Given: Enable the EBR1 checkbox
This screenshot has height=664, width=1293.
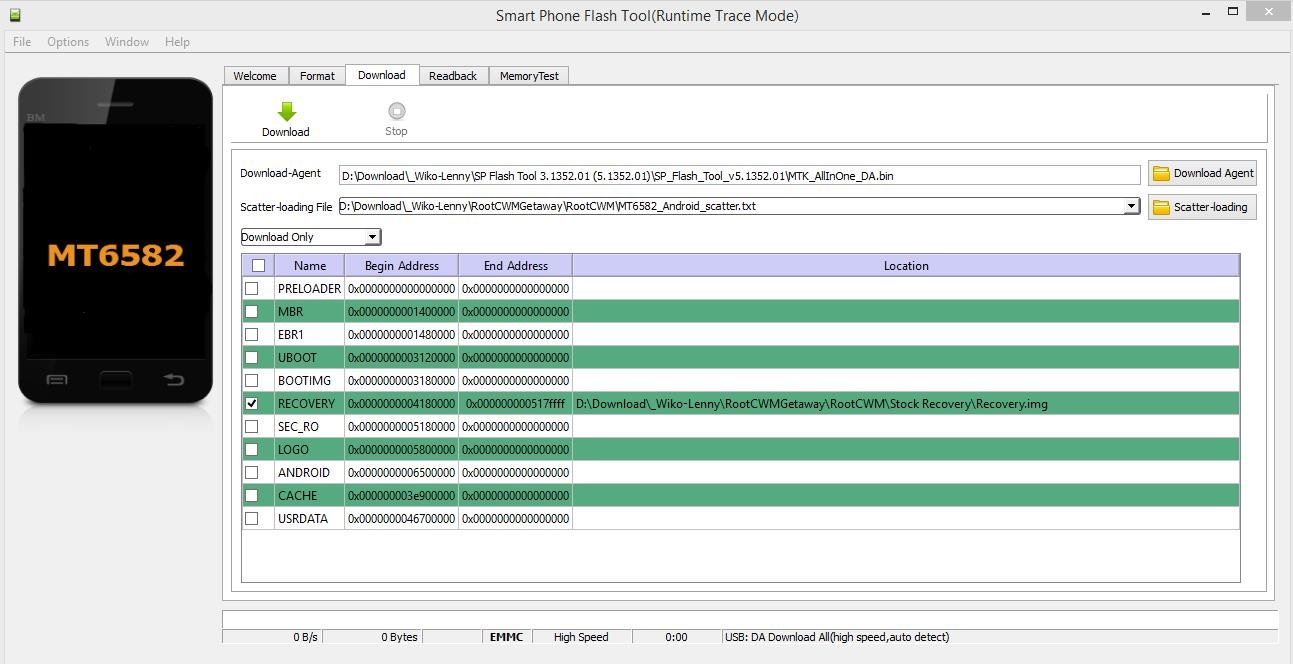Looking at the screenshot, I should 252,334.
